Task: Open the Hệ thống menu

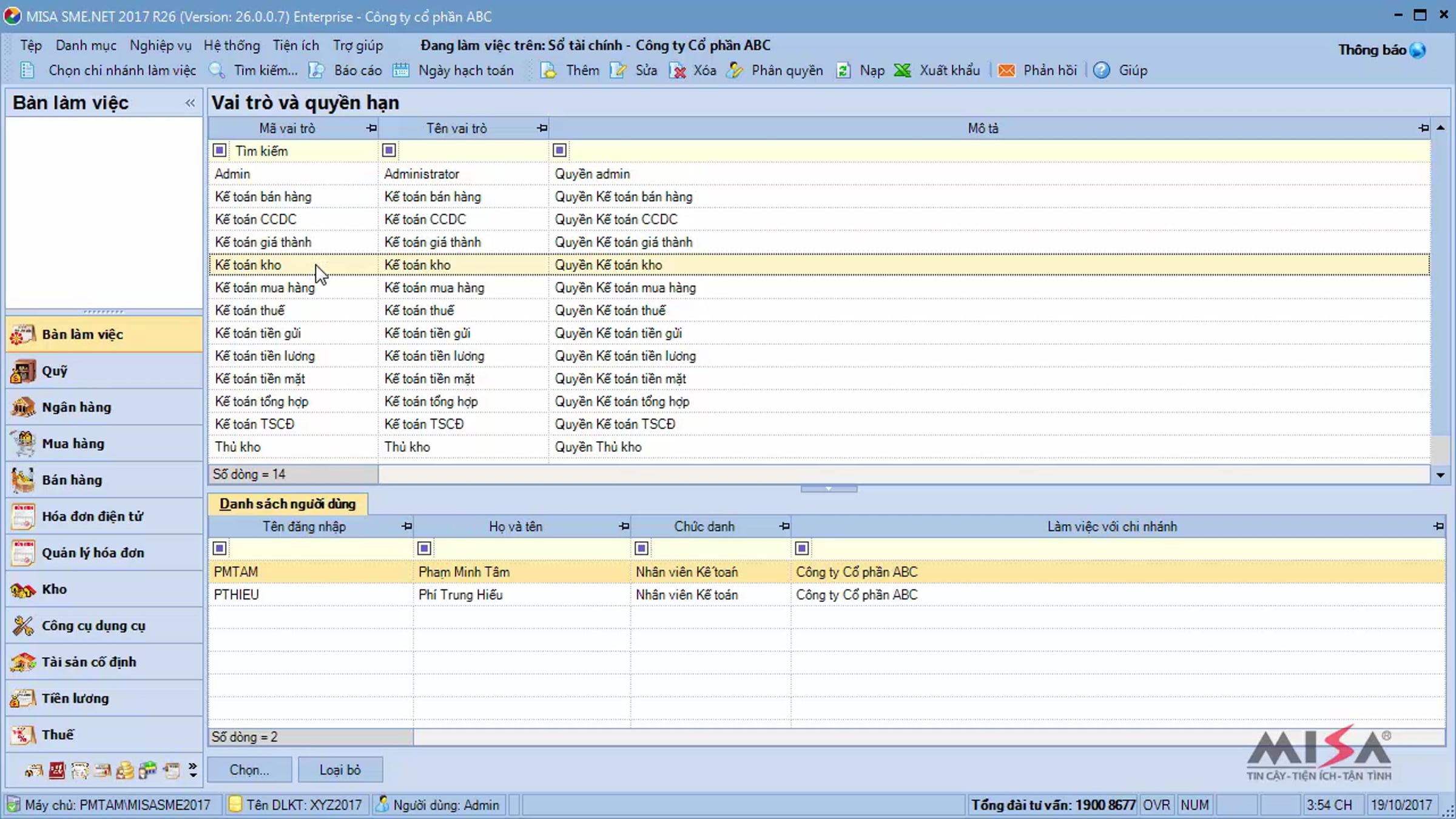Action: pyautogui.click(x=232, y=45)
